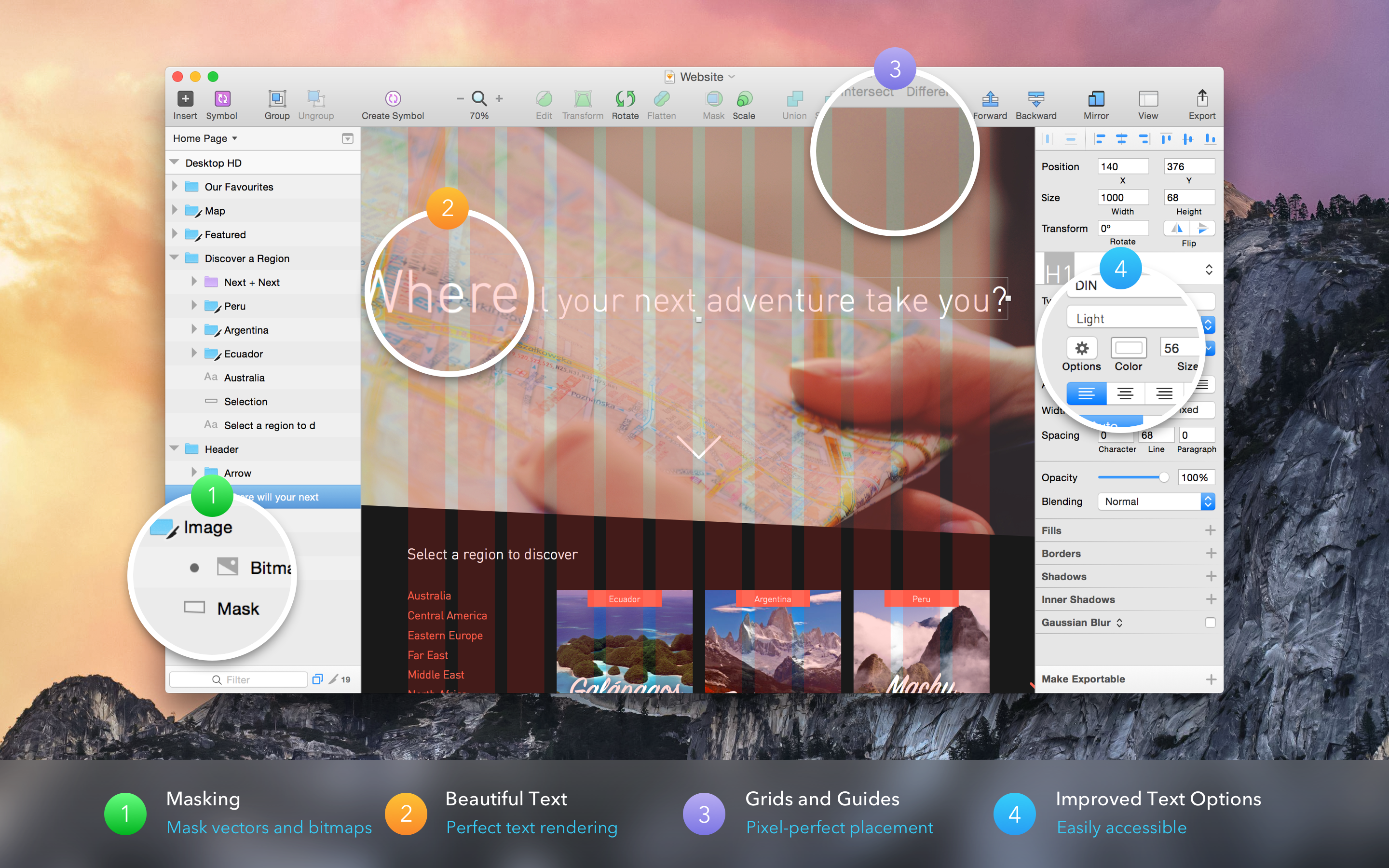Expand the Featured layer group

175,234
